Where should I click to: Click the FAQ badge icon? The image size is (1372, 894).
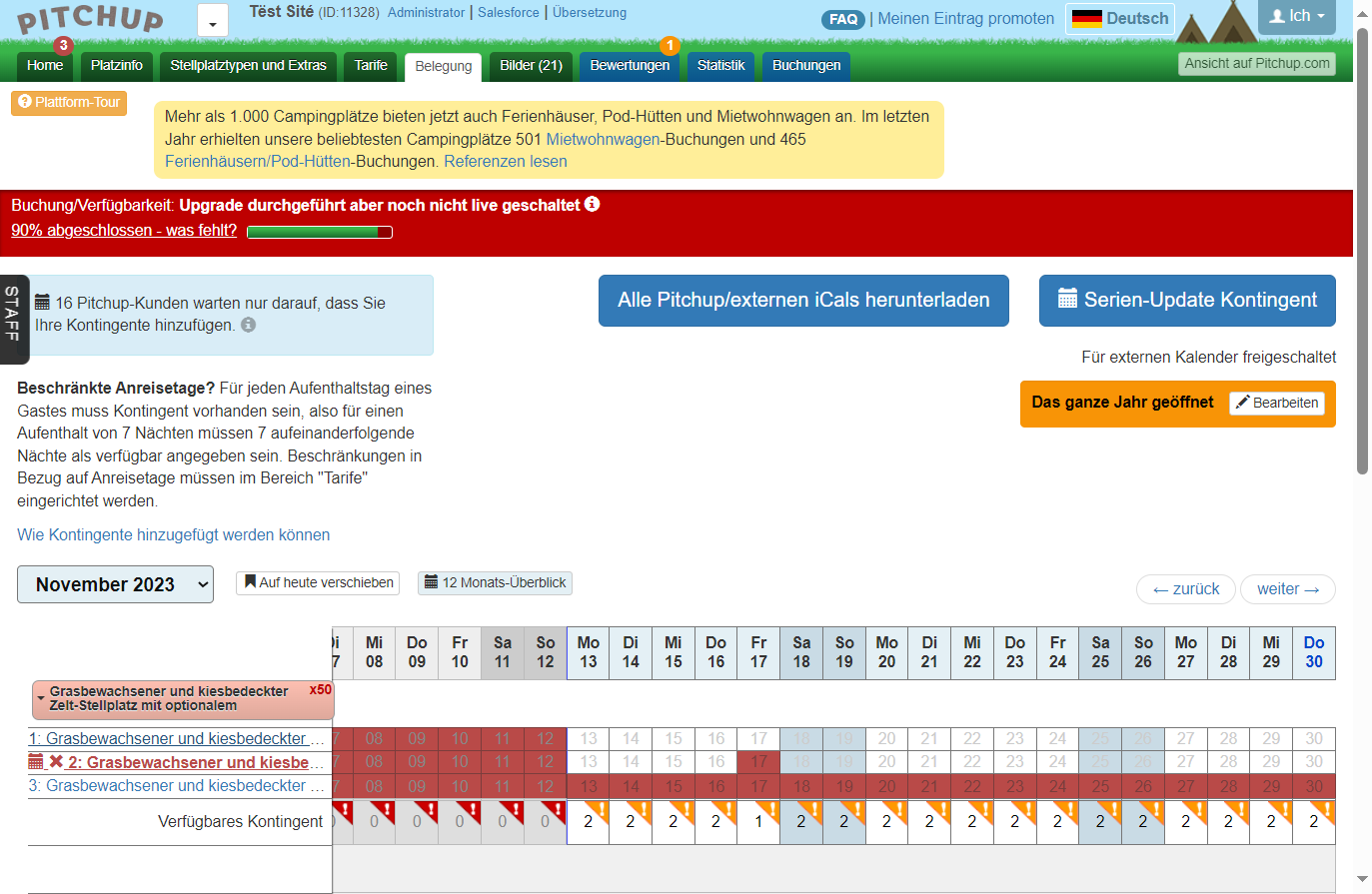click(843, 19)
